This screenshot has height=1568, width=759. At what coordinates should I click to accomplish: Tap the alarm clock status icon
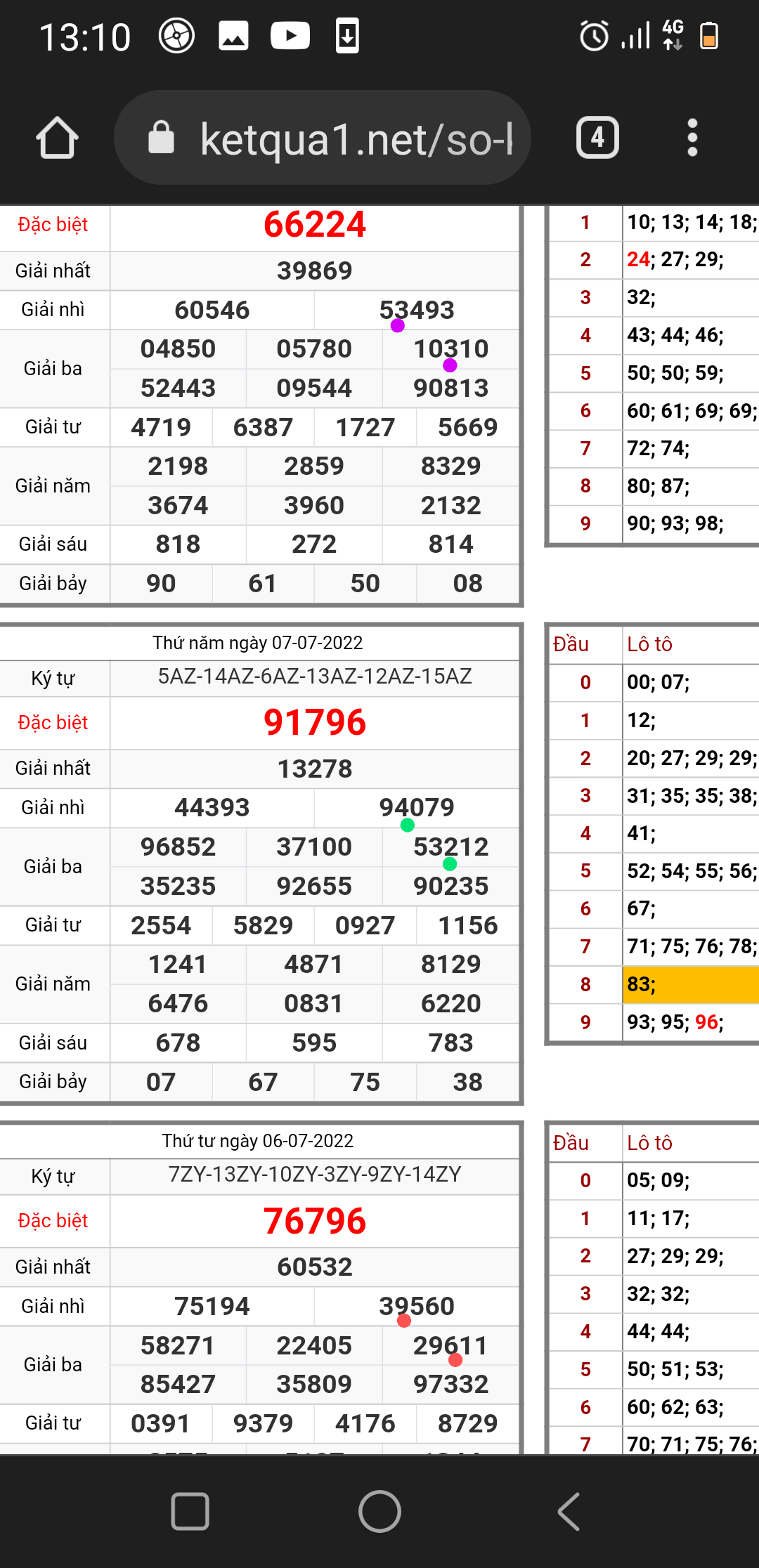coord(594,36)
